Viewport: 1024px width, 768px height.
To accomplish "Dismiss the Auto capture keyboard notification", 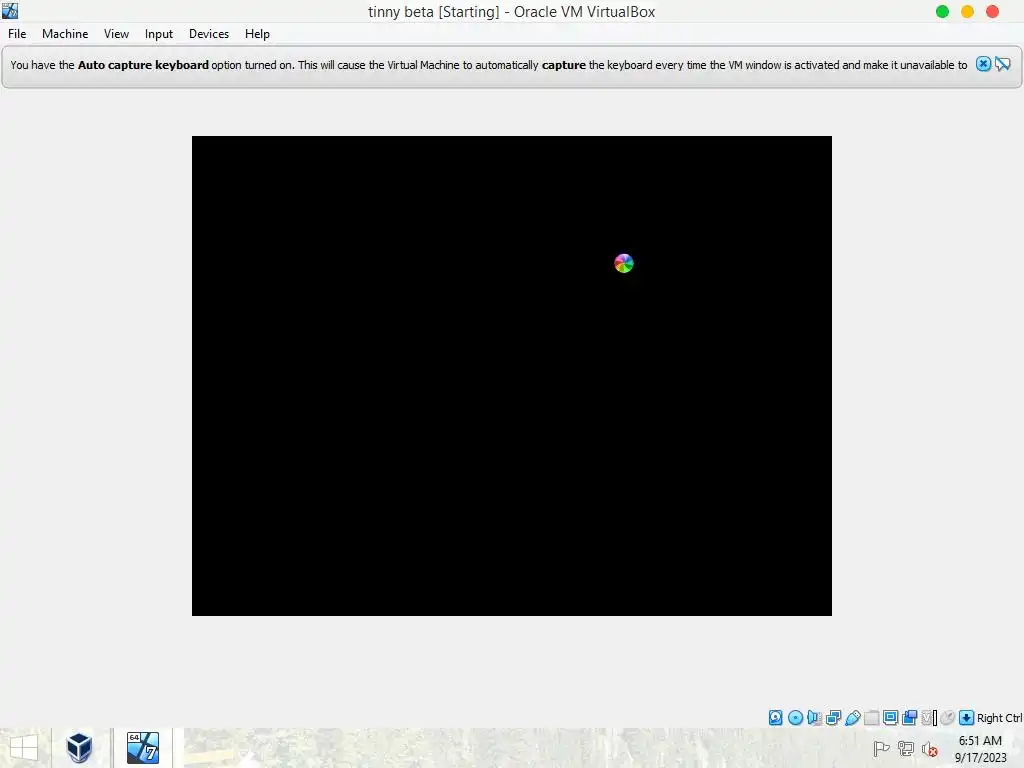I will 983,64.
